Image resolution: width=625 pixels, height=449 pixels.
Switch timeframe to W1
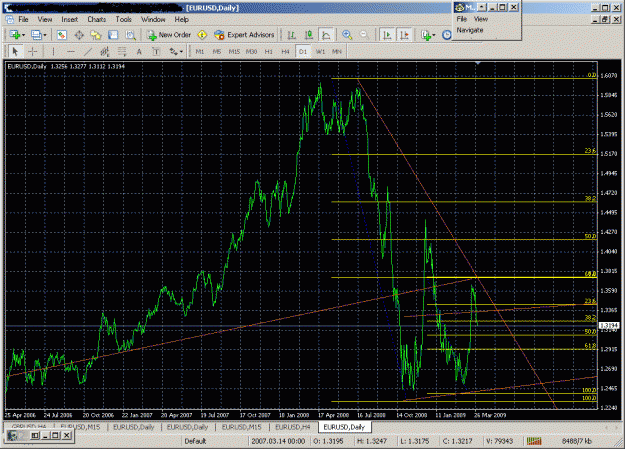pyautogui.click(x=320, y=51)
